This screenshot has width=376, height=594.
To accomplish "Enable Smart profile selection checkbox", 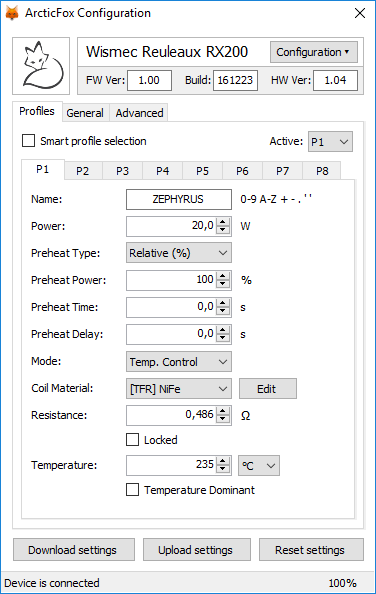I will 28,141.
